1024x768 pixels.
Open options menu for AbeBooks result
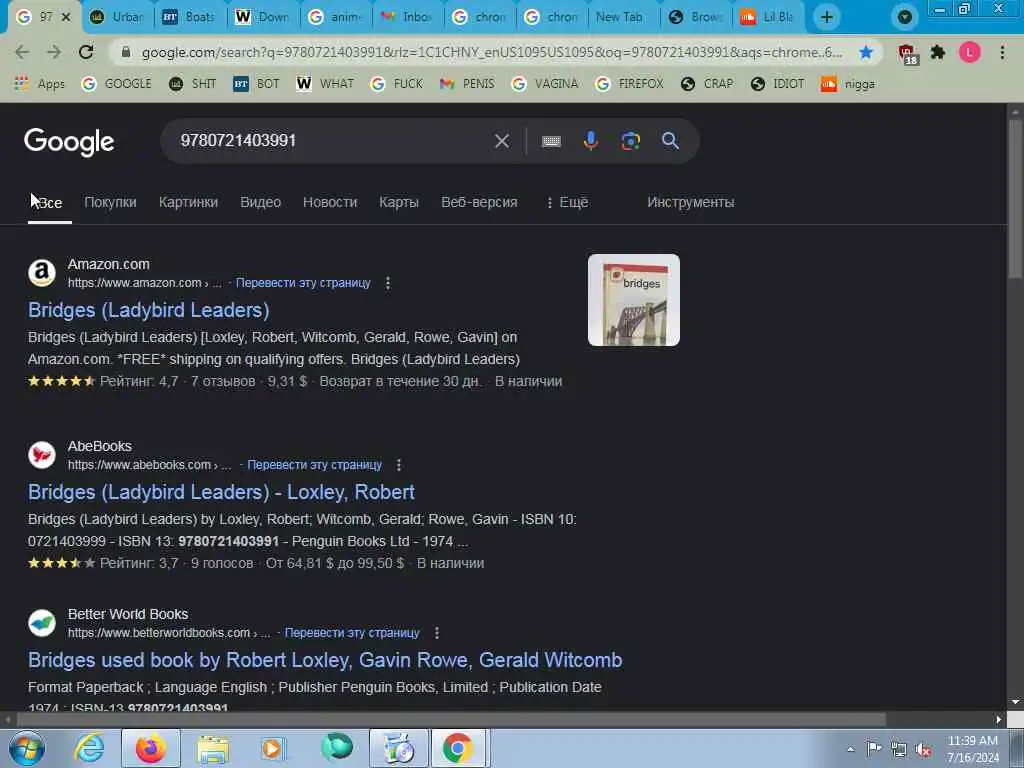tap(399, 465)
